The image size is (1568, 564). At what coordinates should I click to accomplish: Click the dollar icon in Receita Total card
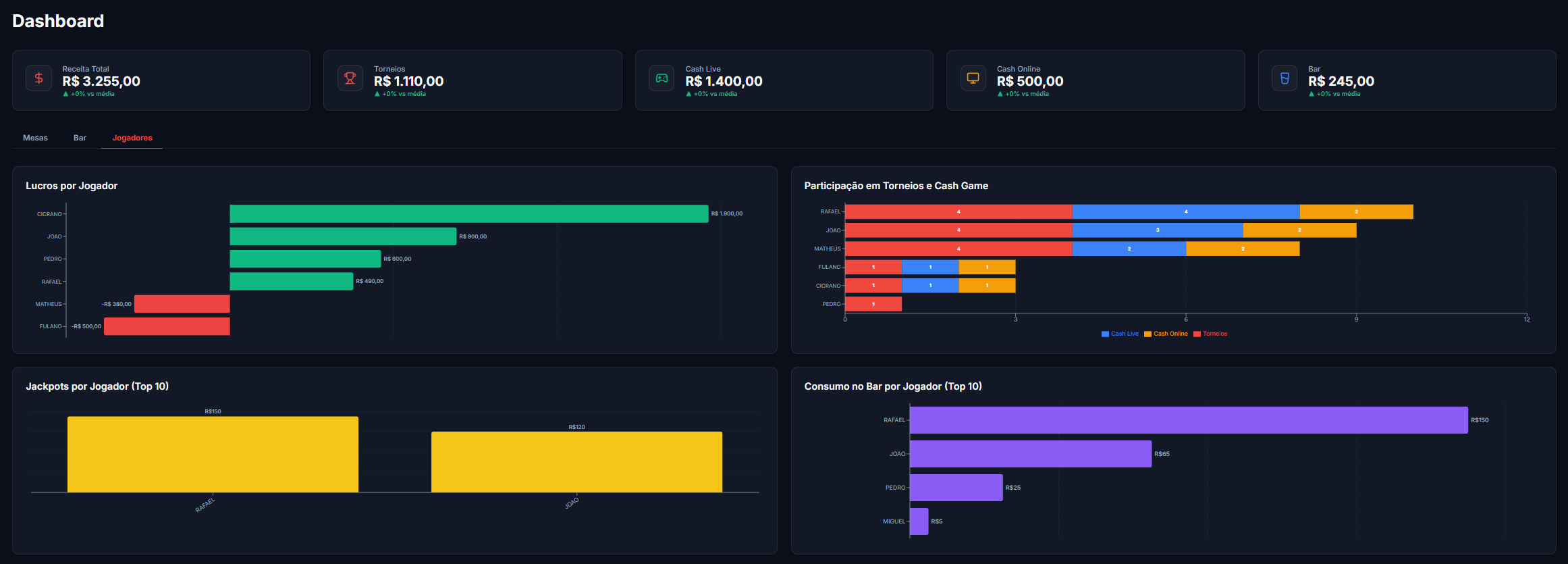[x=38, y=78]
